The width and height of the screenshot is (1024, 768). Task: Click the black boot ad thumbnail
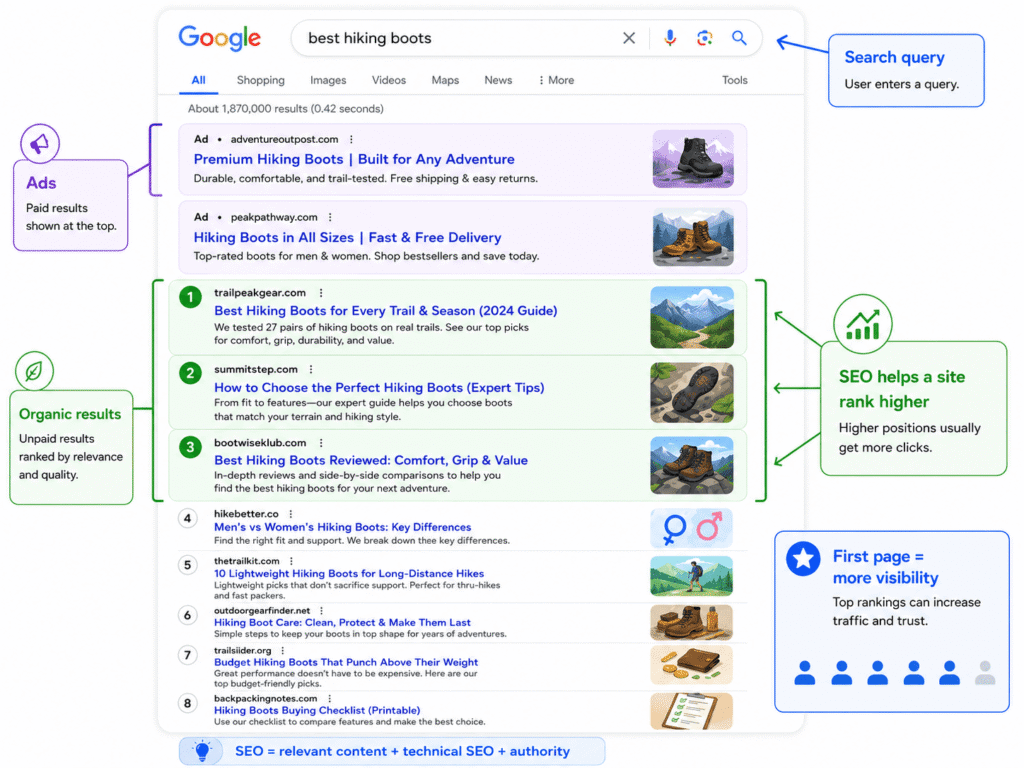[x=693, y=159]
